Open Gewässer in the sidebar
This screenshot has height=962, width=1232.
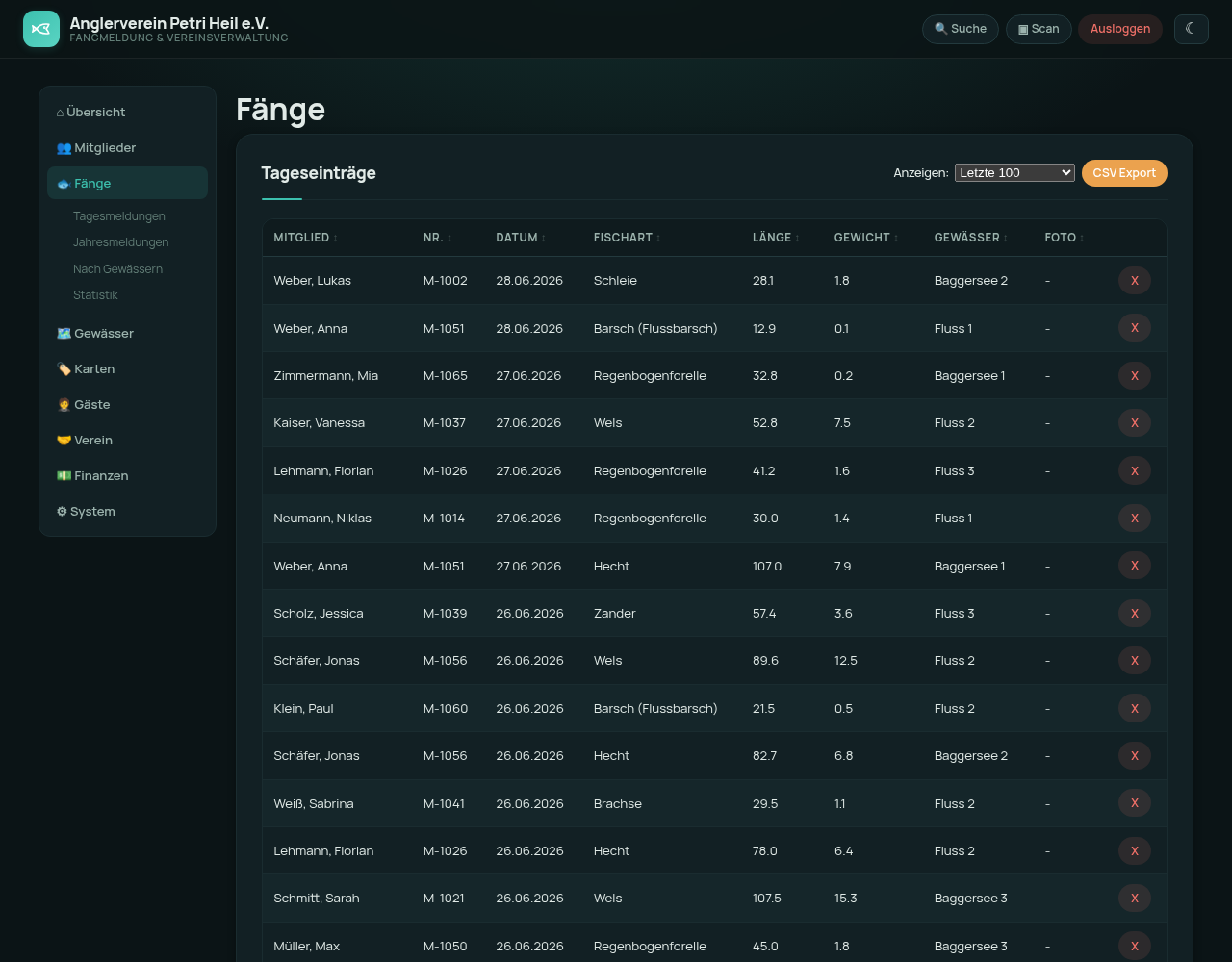point(127,334)
